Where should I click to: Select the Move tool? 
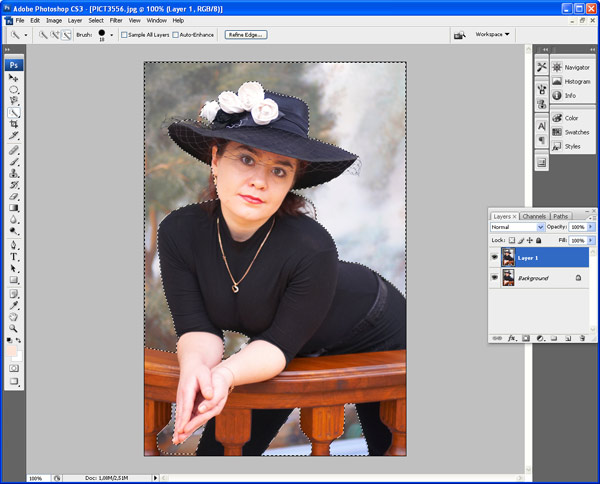[14, 77]
